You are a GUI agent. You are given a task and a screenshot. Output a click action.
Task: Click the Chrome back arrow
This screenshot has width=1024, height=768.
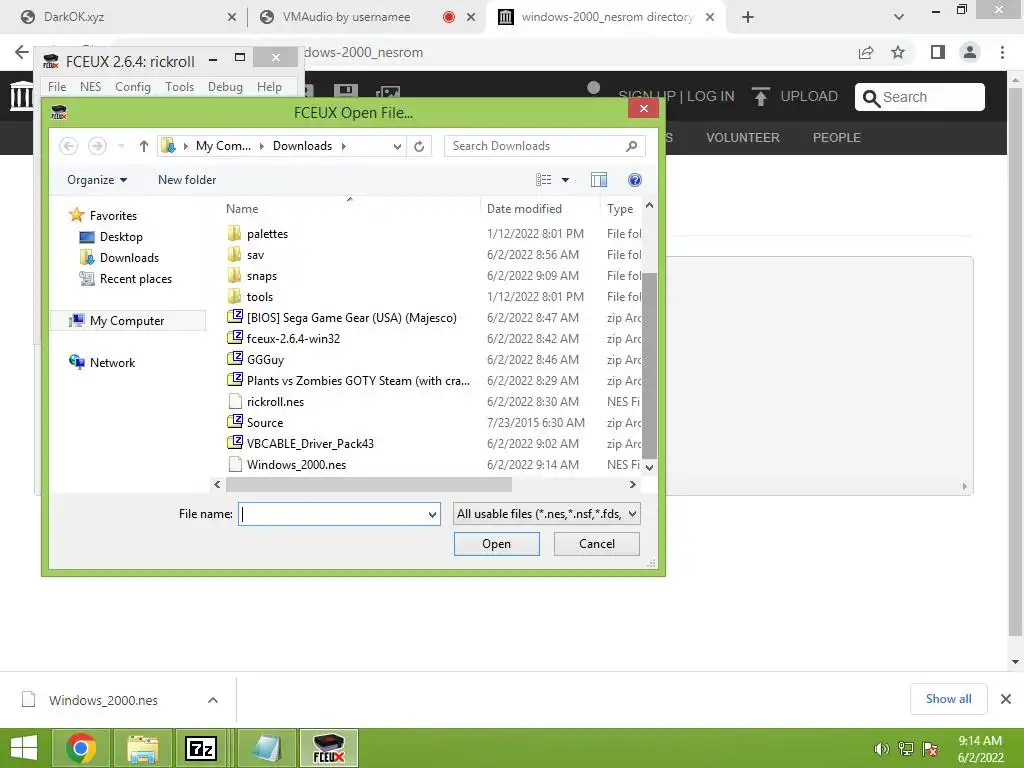point(22,52)
